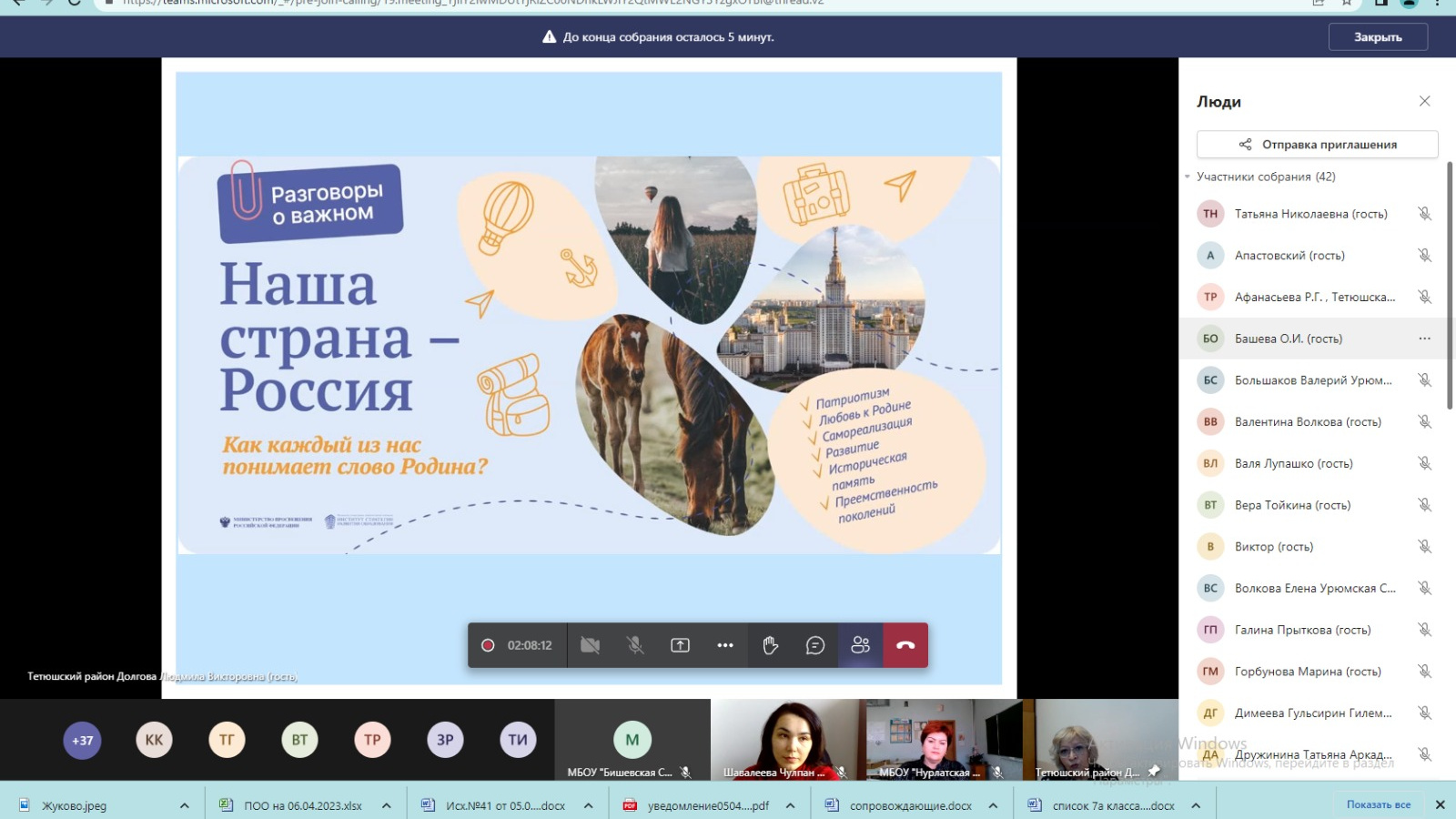
Task: Expand options arrow for Исх.№41 download
Action: [589, 805]
